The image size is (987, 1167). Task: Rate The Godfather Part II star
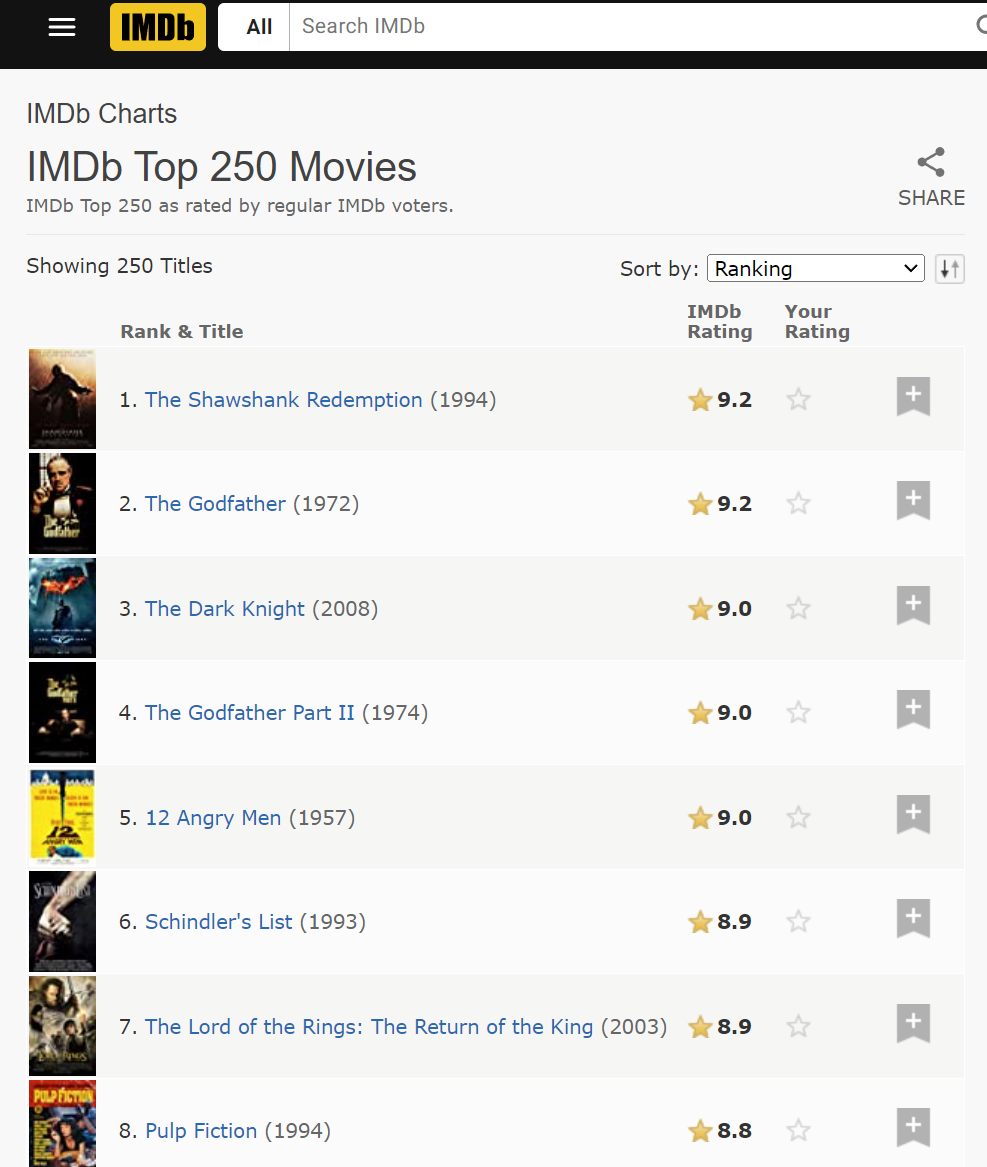pos(798,713)
